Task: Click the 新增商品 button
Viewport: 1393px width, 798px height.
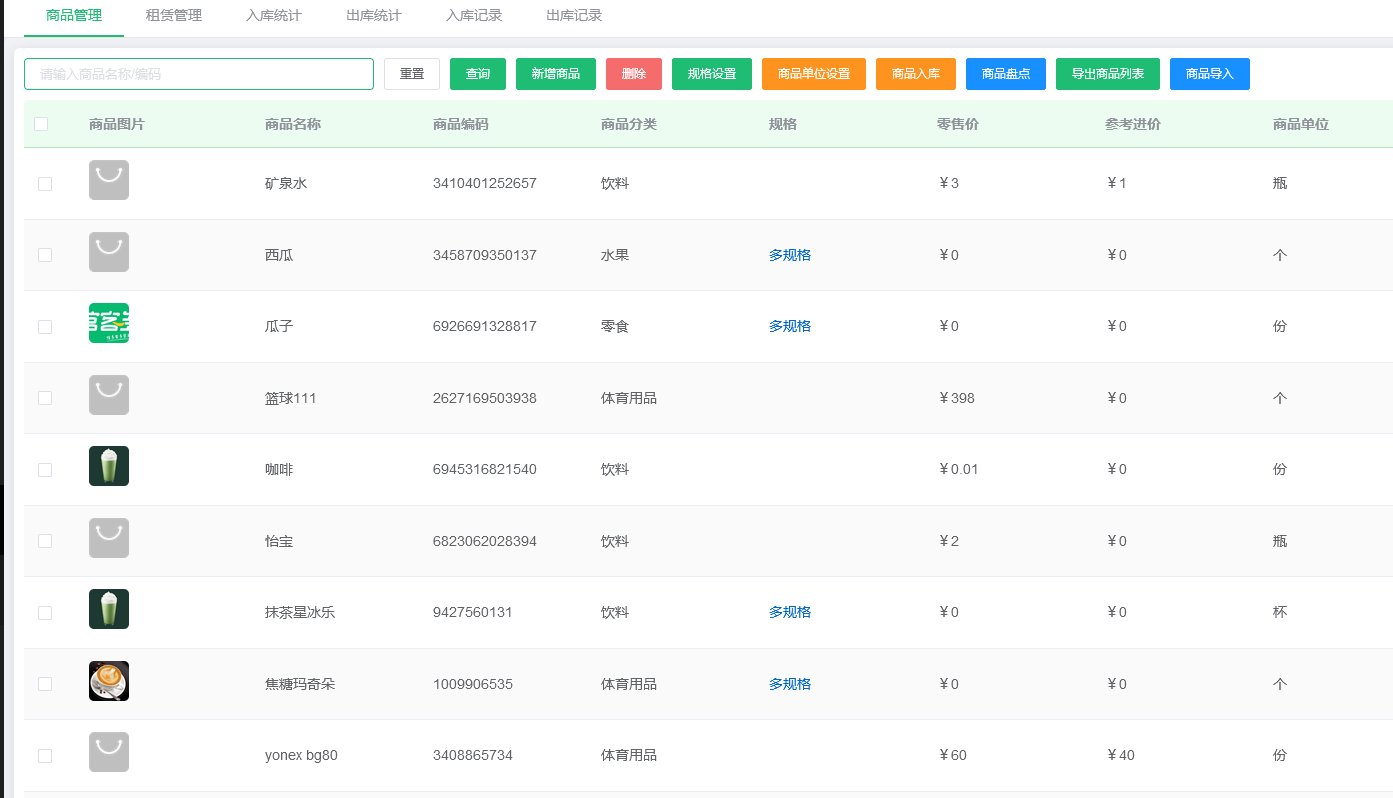Action: tap(555, 73)
